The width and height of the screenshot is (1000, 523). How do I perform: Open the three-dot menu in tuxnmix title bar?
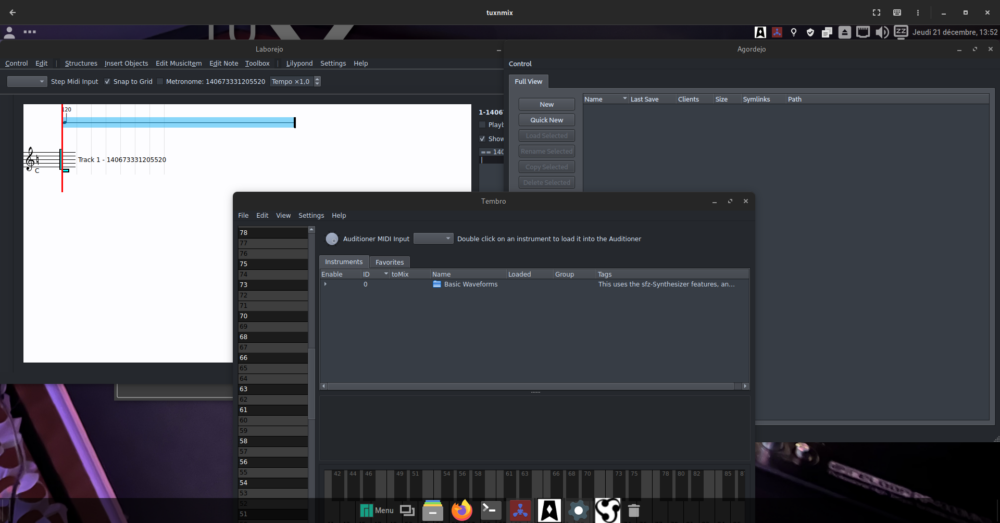coord(918,12)
